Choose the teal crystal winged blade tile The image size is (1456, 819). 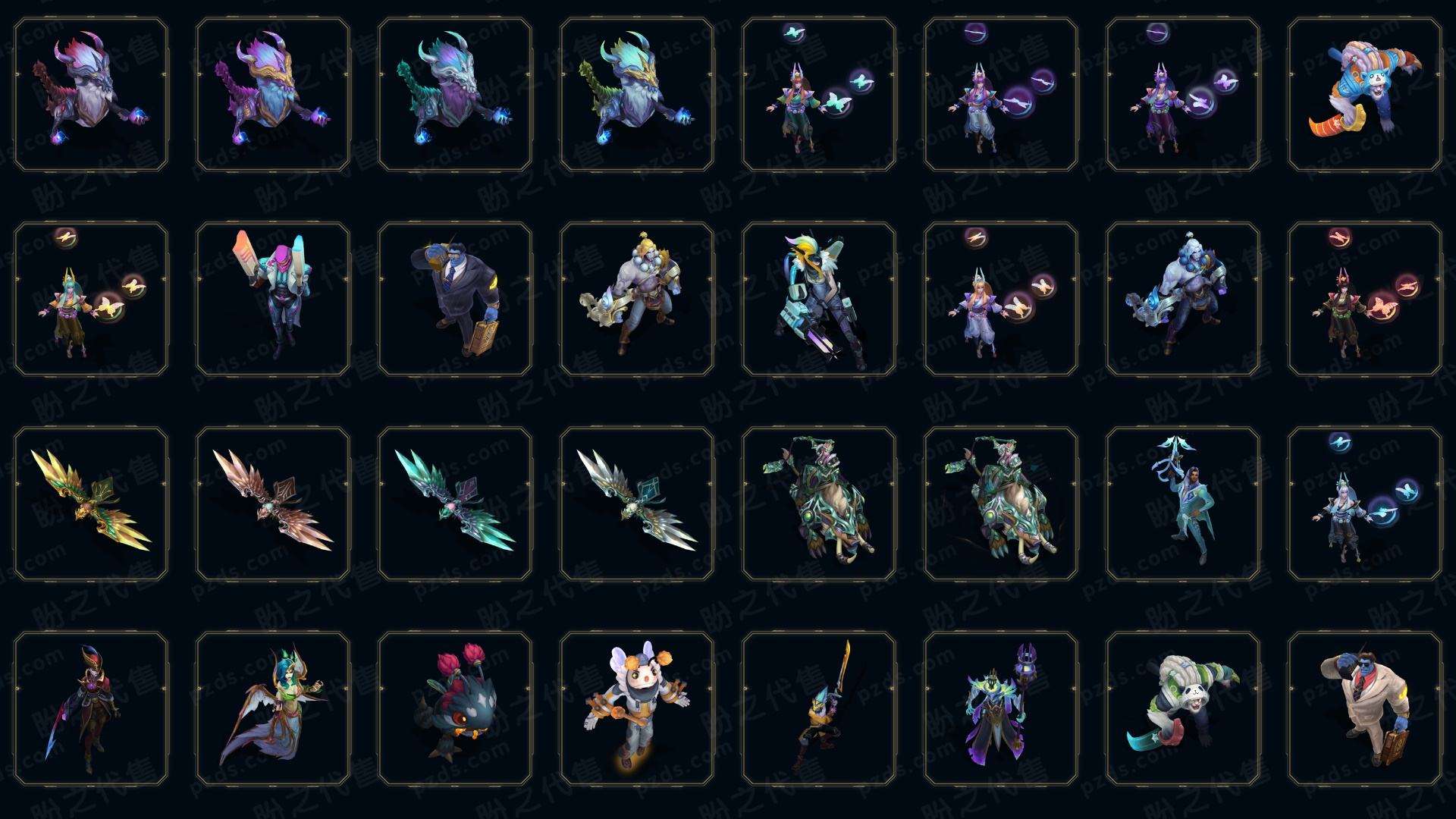click(x=455, y=504)
